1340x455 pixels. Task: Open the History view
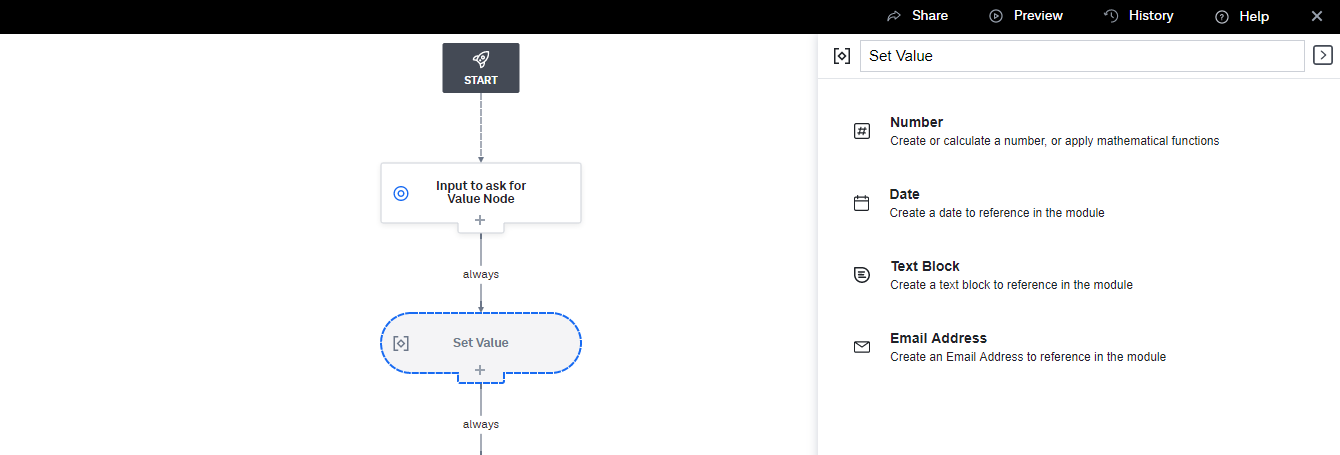[1138, 16]
